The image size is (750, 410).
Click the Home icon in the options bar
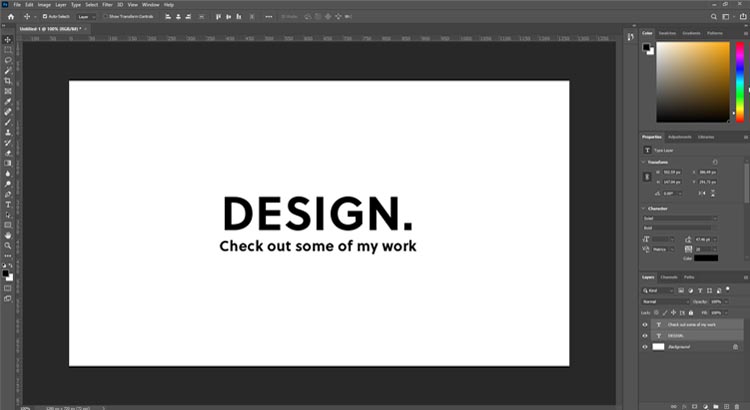tap(8, 17)
